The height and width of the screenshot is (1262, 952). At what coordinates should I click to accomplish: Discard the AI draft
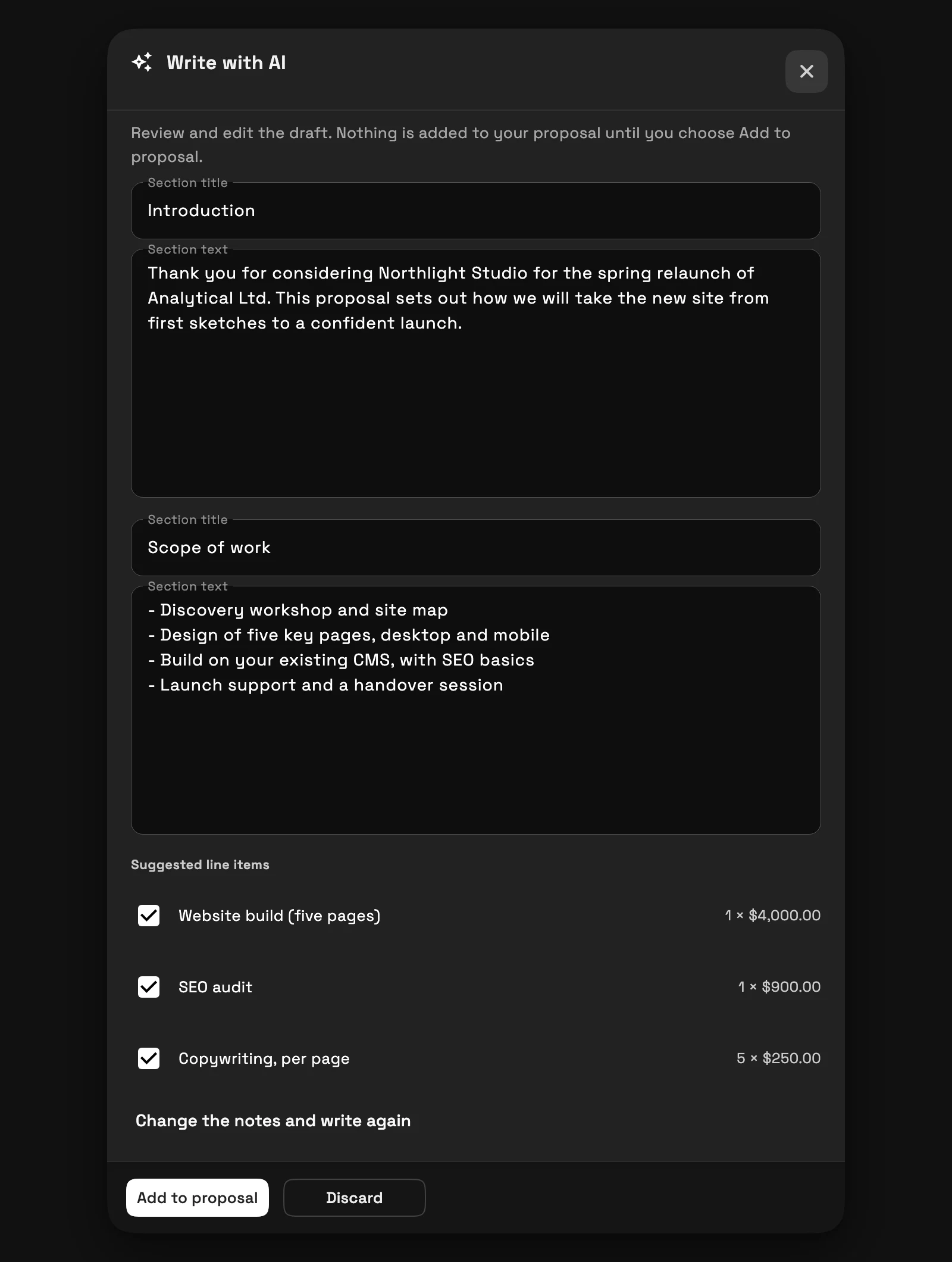click(x=355, y=1198)
